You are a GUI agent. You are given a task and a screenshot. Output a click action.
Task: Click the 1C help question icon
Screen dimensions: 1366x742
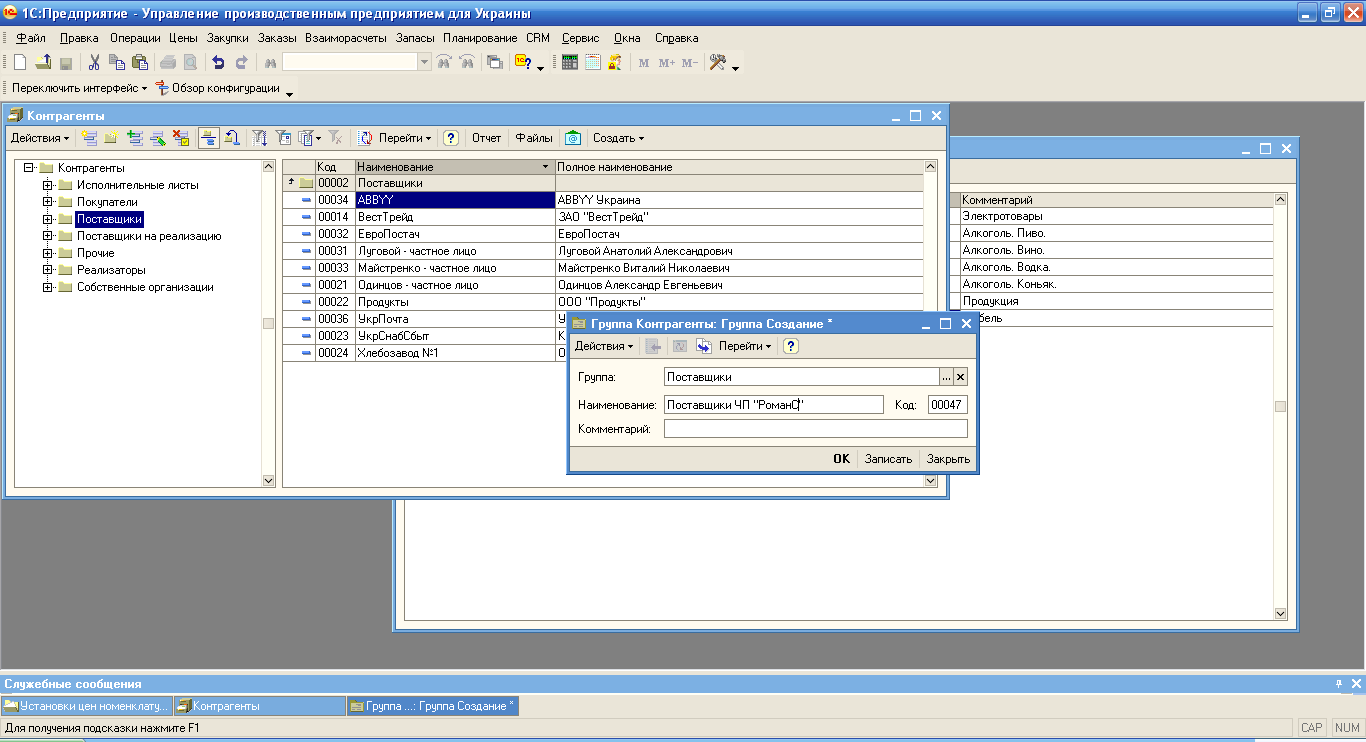coord(524,62)
